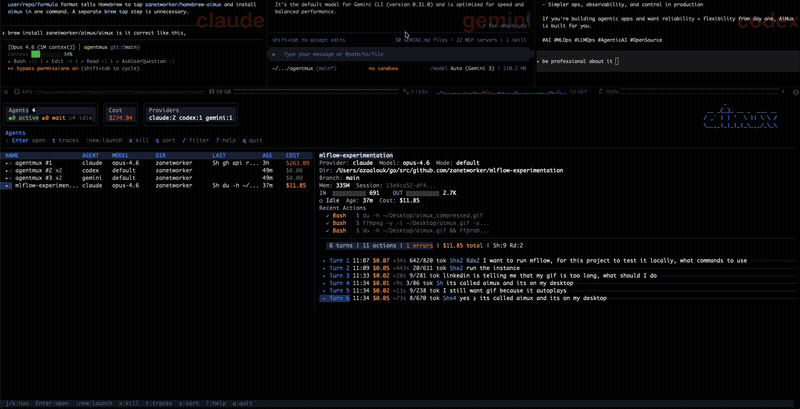Click the COST column header
The image size is (800, 409).
coord(293,155)
